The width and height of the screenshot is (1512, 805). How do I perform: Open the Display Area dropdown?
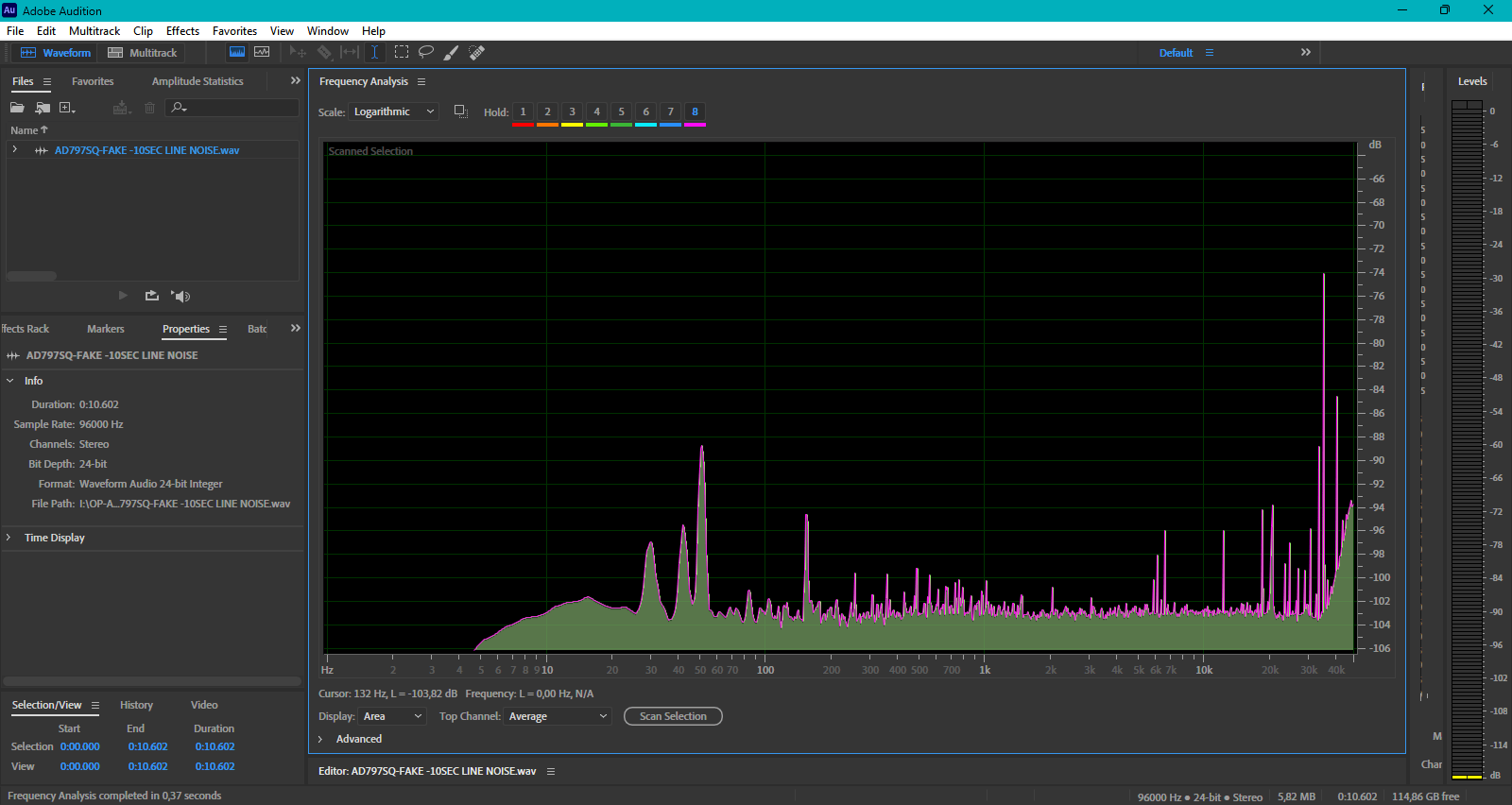point(392,716)
